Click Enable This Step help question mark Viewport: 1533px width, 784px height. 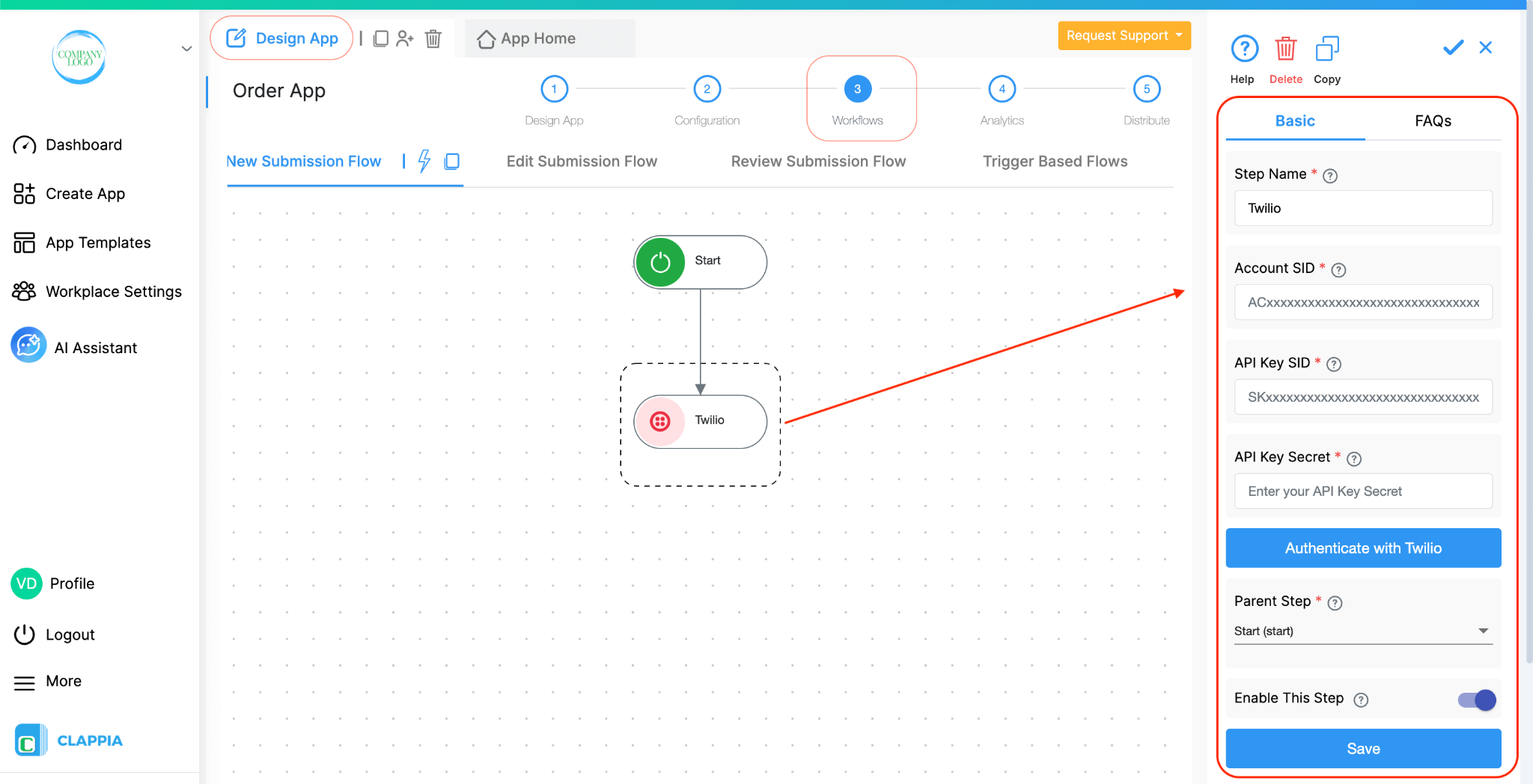click(1361, 699)
